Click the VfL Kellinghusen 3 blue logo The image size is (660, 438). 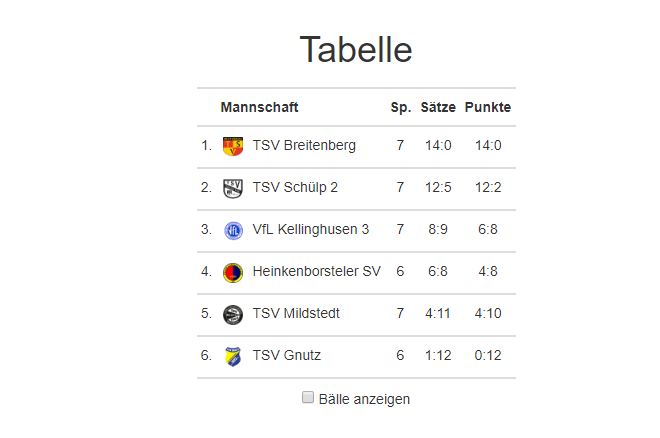233,231
